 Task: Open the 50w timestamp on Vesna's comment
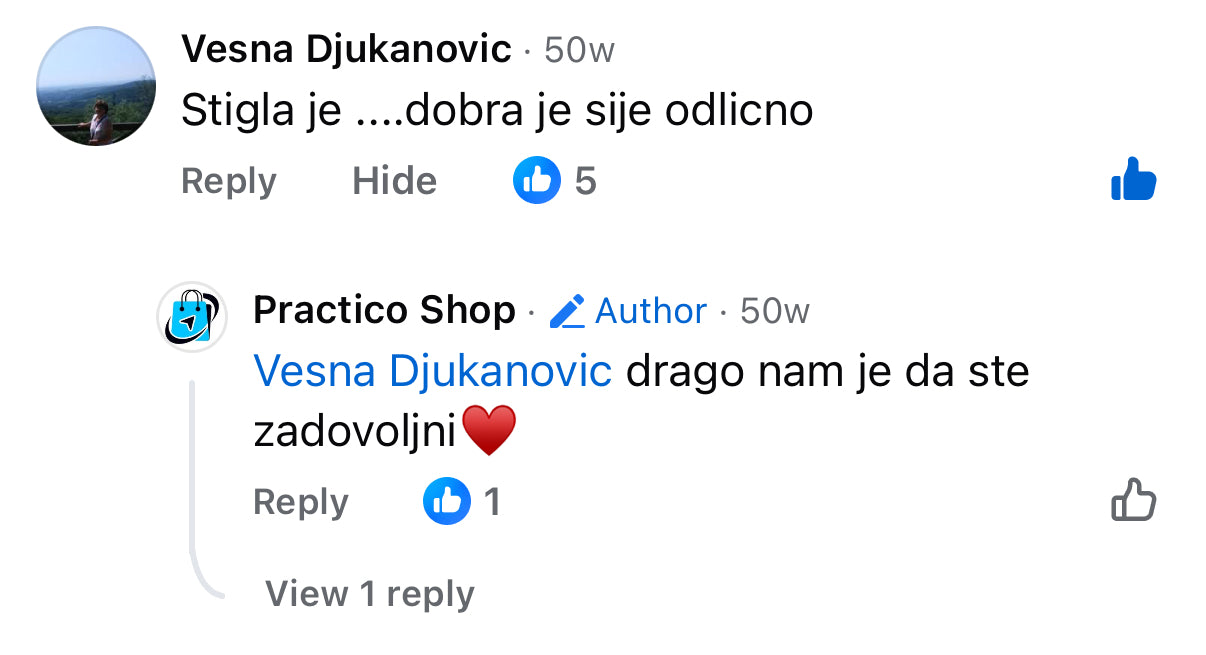[579, 50]
